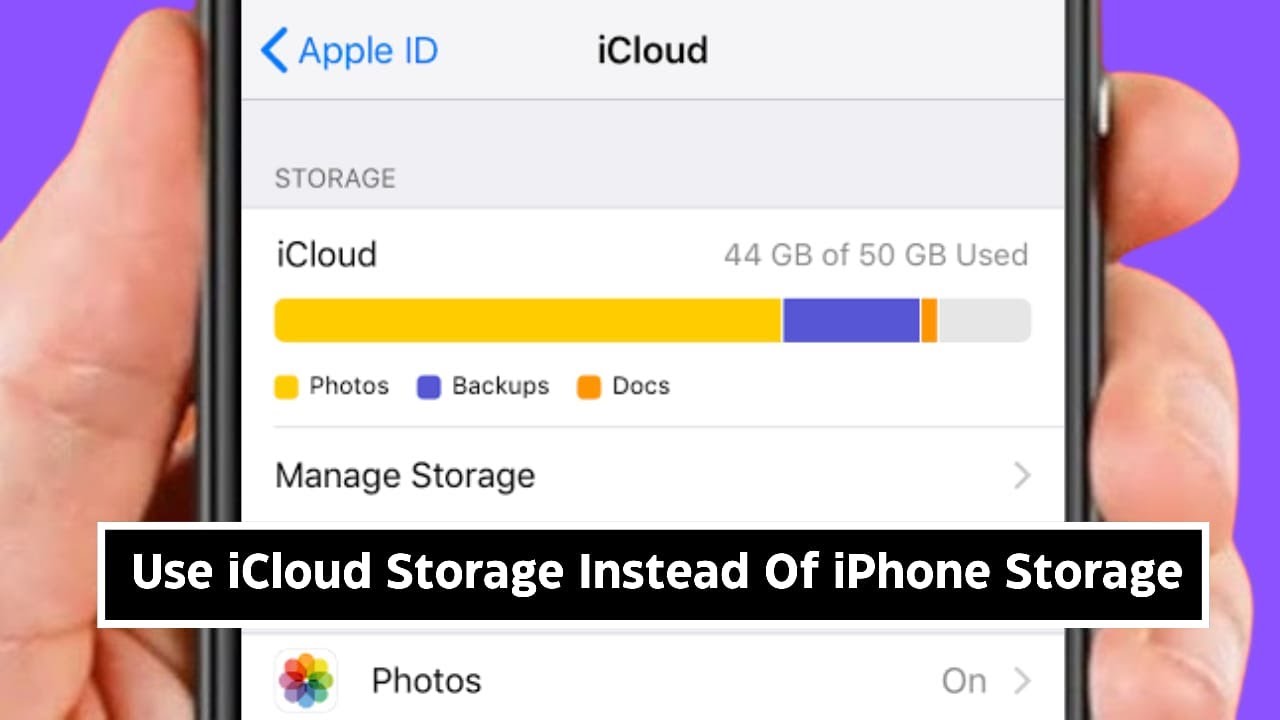This screenshot has height=720, width=1280.
Task: Expand the Photos row chevron
Action: click(1022, 681)
